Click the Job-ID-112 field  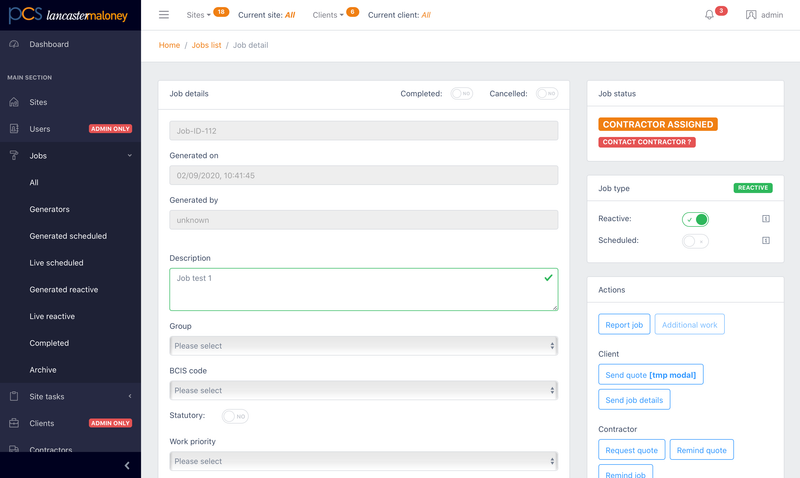click(364, 131)
